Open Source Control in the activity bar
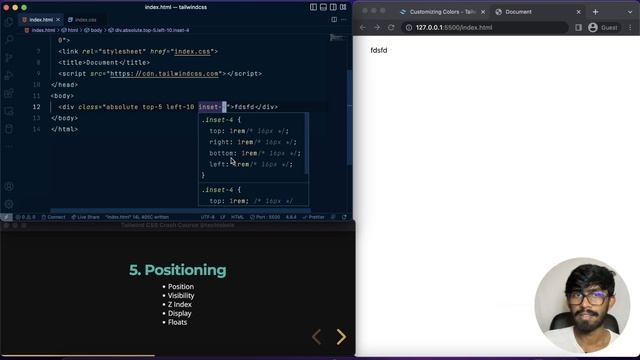The width and height of the screenshot is (640, 360). [x=9, y=57]
